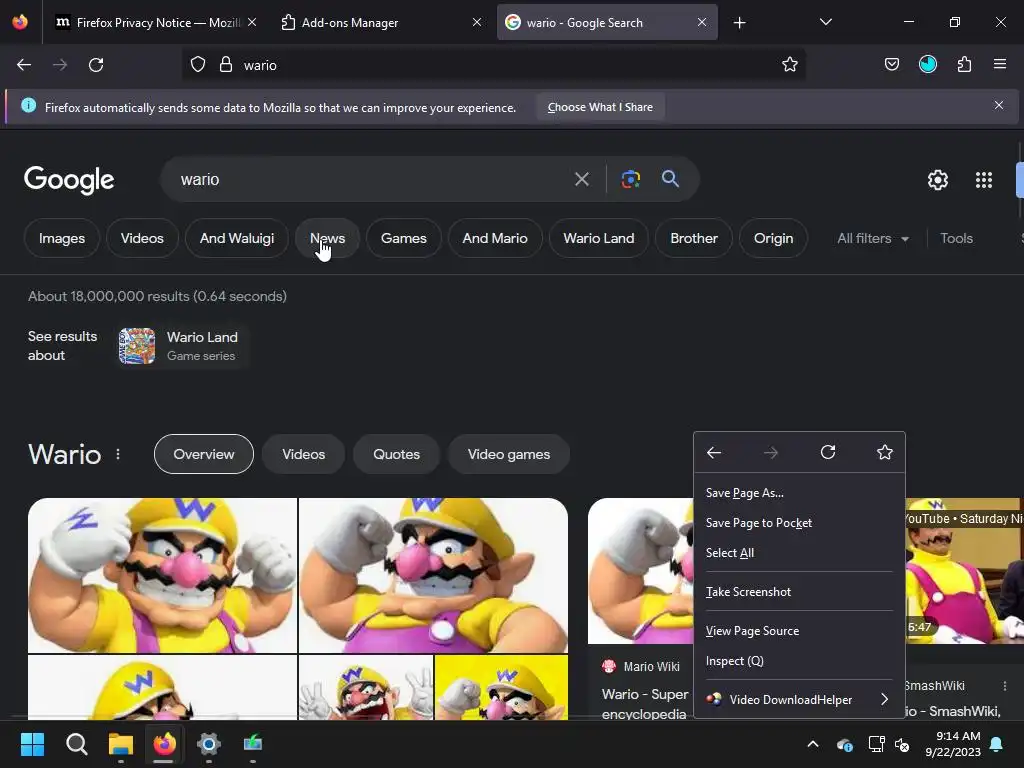This screenshot has width=1024, height=768.
Task: Select the knowledge panel Videos tab
Action: (304, 454)
